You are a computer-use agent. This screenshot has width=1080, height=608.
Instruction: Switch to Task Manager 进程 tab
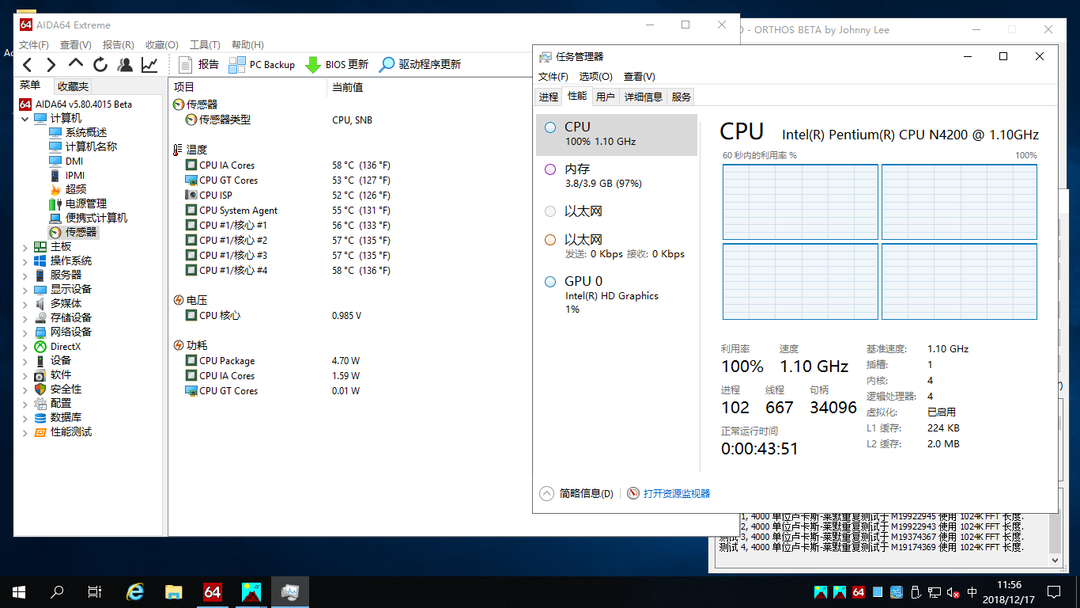[x=548, y=97]
